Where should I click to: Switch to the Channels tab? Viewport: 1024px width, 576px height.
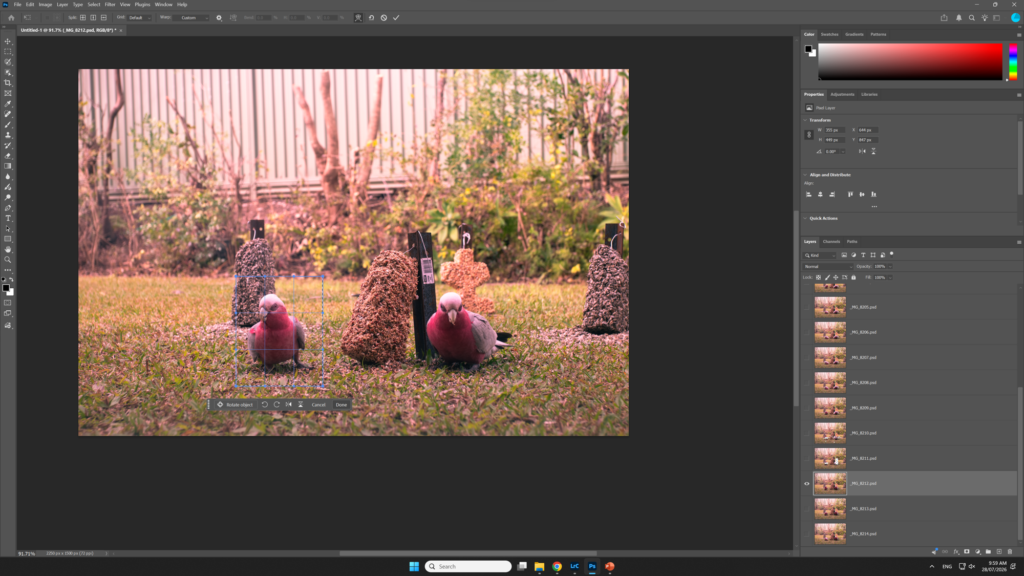point(831,242)
